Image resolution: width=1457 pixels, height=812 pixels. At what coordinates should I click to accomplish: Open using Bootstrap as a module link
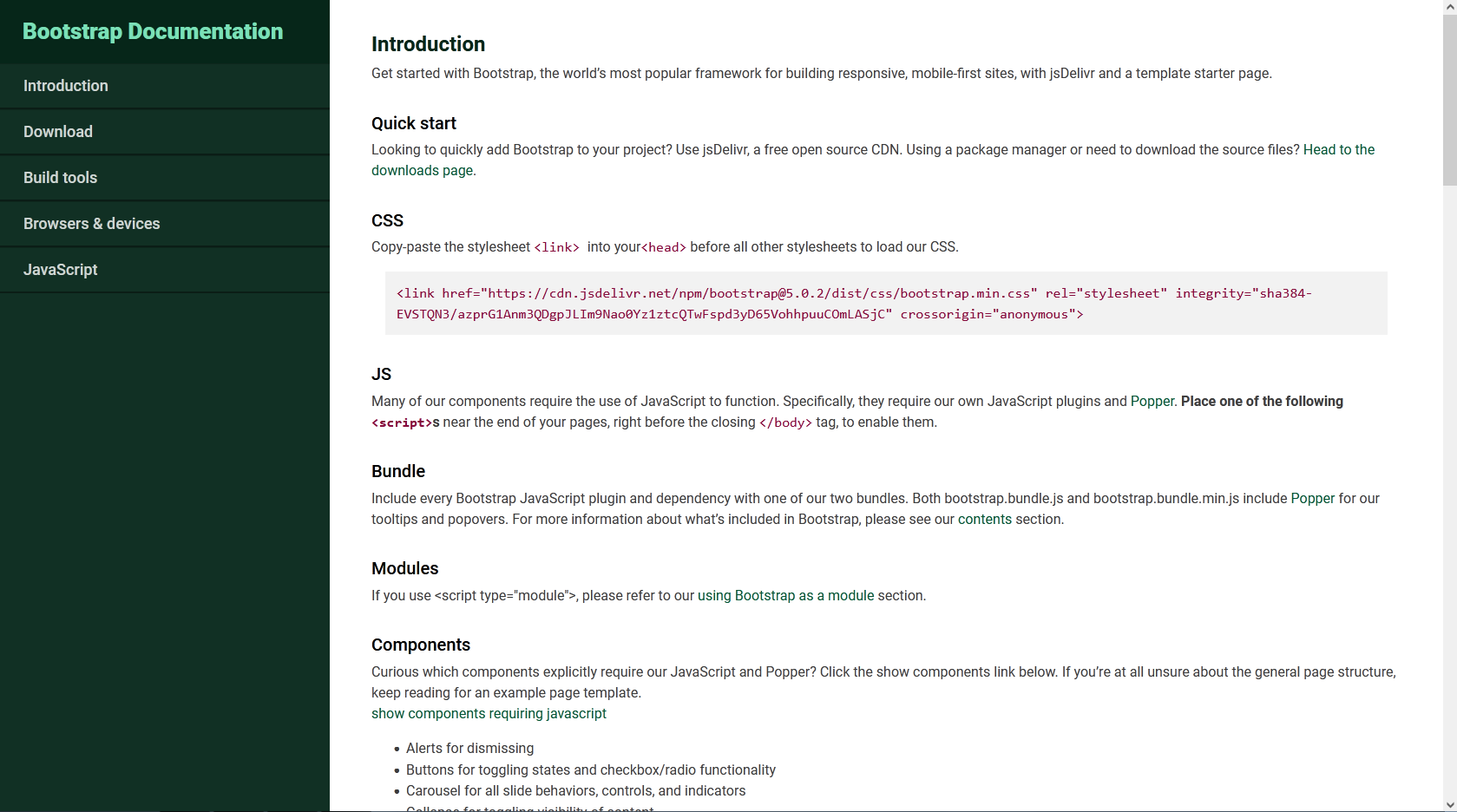pos(785,595)
